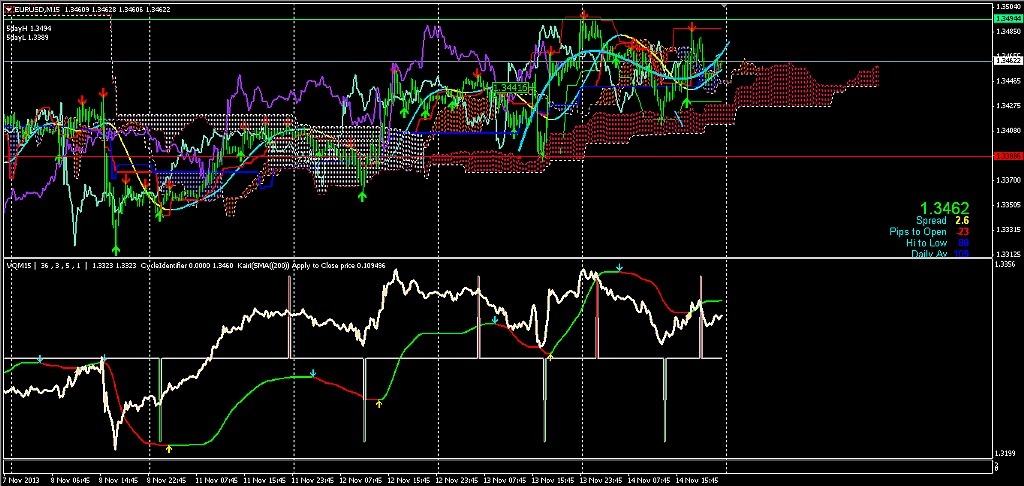This screenshot has width=1024, height=486.
Task: Click the EURUSD,M15 symbol dropdown arrow
Action: click(8, 9)
